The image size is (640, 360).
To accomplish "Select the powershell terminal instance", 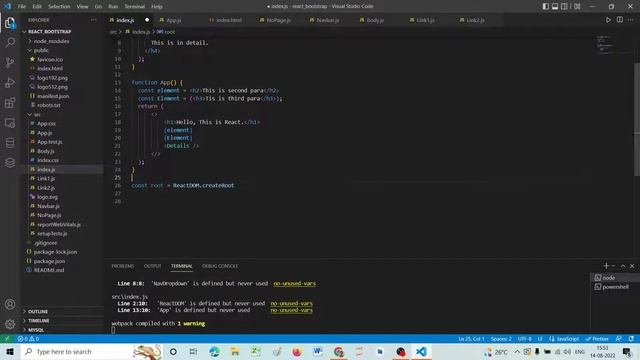I will click(x=615, y=287).
